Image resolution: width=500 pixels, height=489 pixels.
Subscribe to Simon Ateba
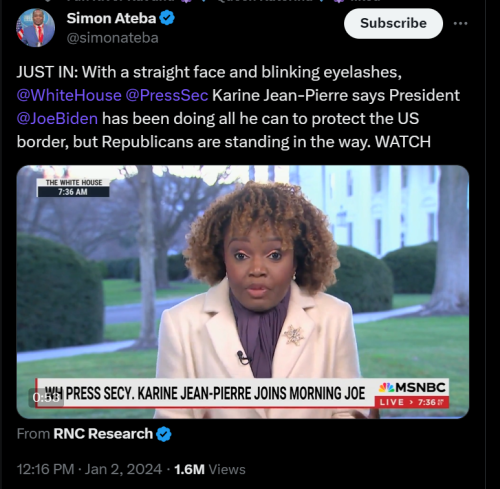click(x=393, y=23)
